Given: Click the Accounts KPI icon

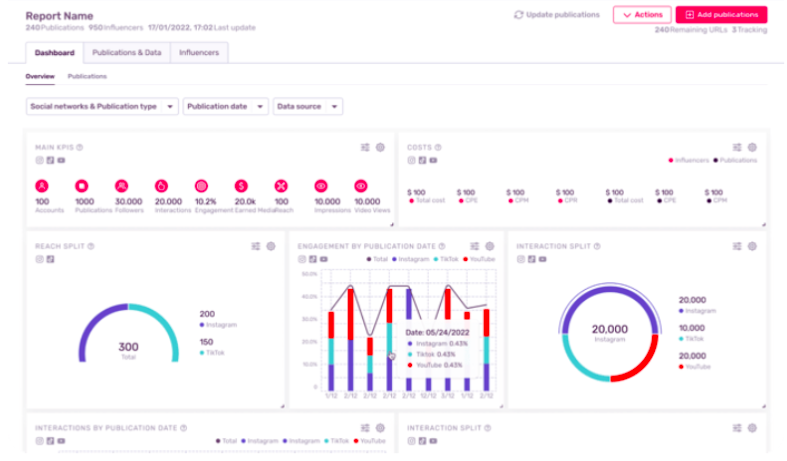Looking at the screenshot, I should (x=42, y=186).
